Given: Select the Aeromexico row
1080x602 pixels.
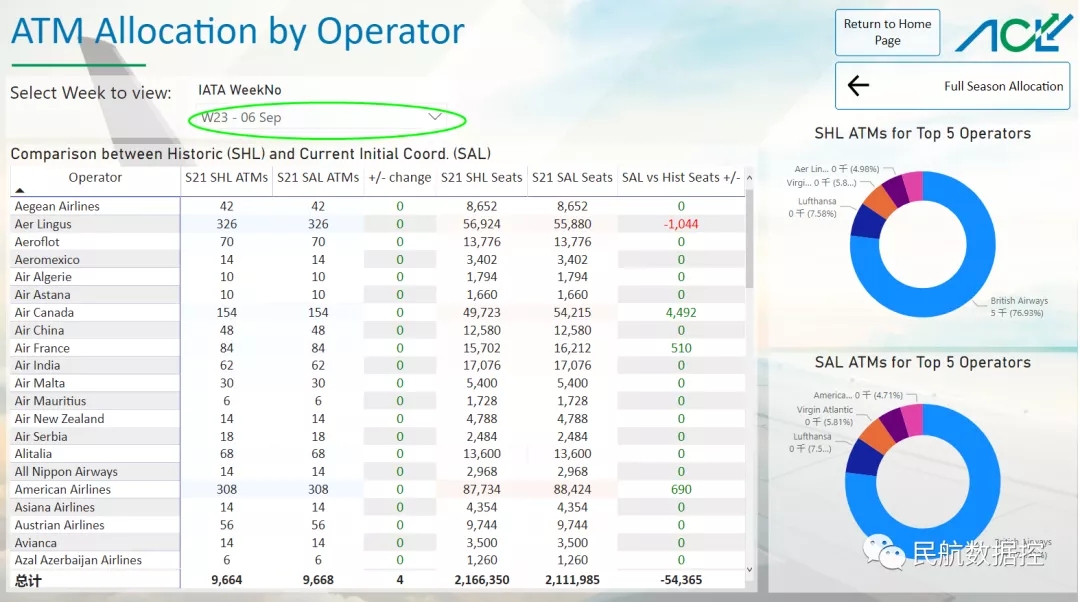Looking at the screenshot, I should (x=377, y=260).
